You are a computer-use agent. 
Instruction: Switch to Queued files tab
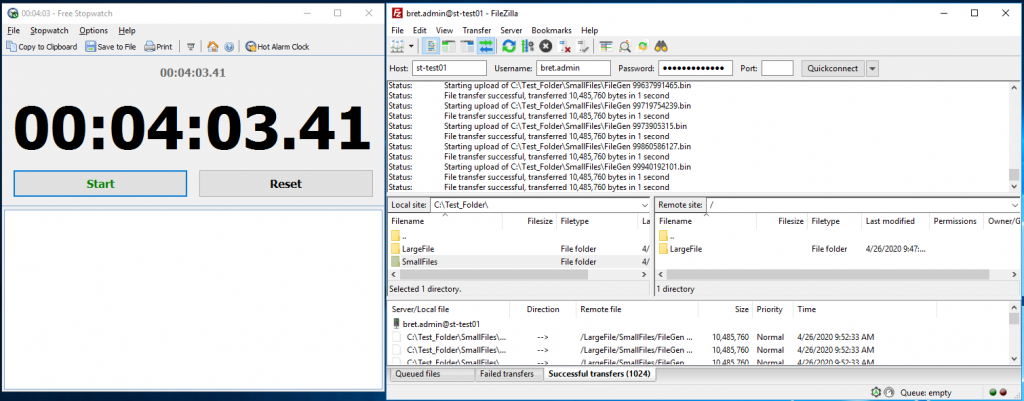432,374
